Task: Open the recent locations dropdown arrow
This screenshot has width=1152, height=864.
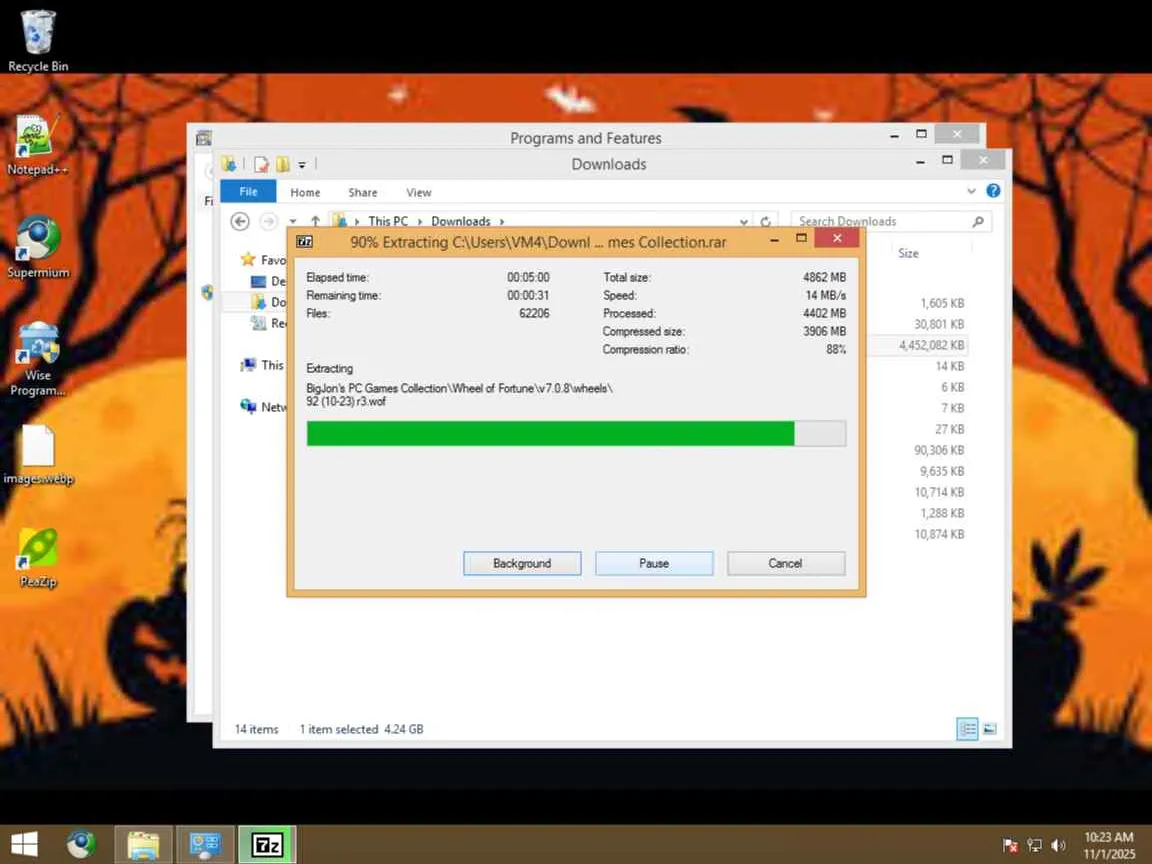Action: point(293,221)
